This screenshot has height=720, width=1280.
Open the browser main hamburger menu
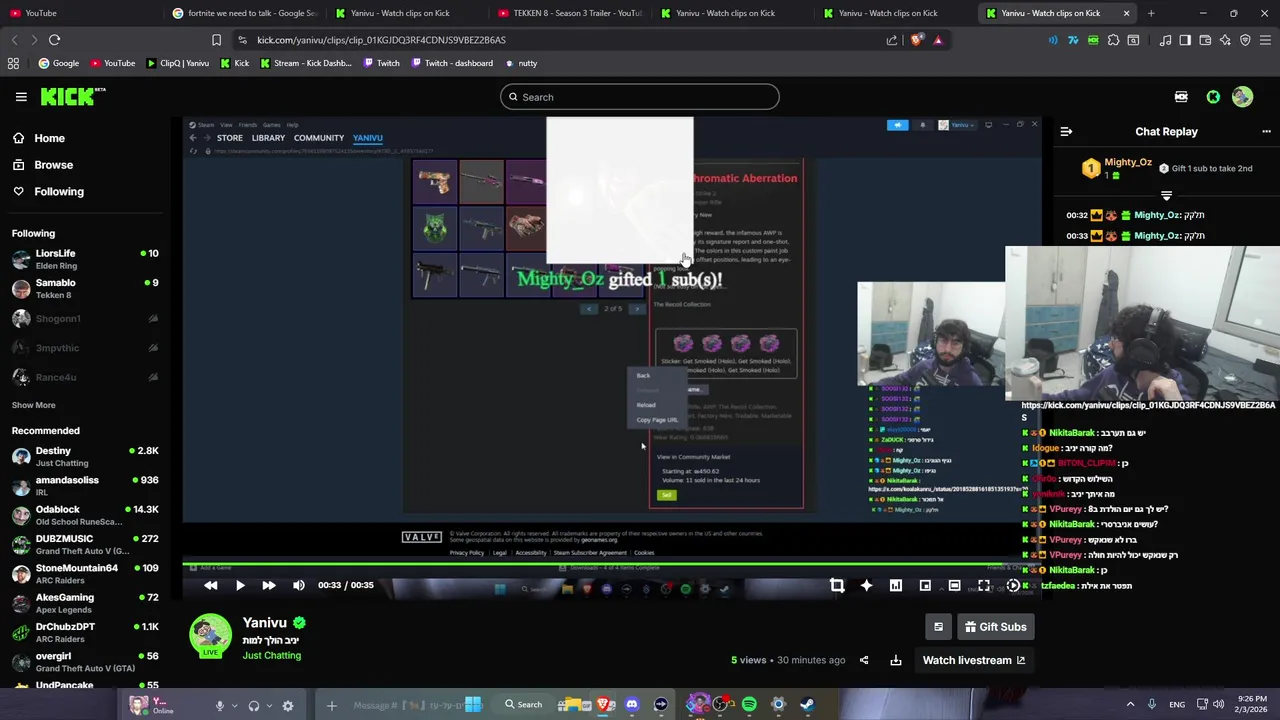[1266, 40]
